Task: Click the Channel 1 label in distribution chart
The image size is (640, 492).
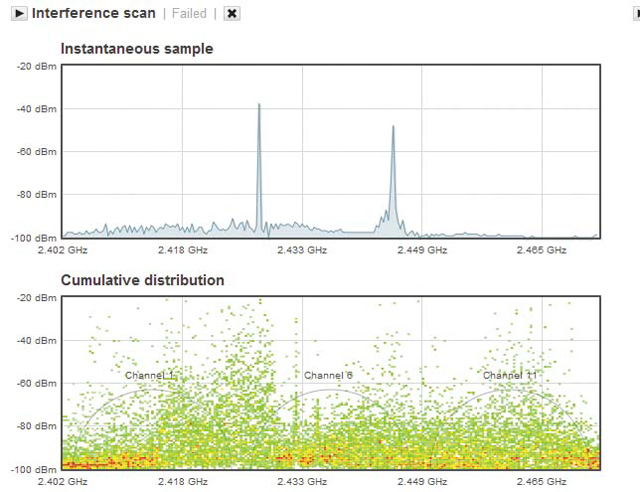Action: [150, 375]
